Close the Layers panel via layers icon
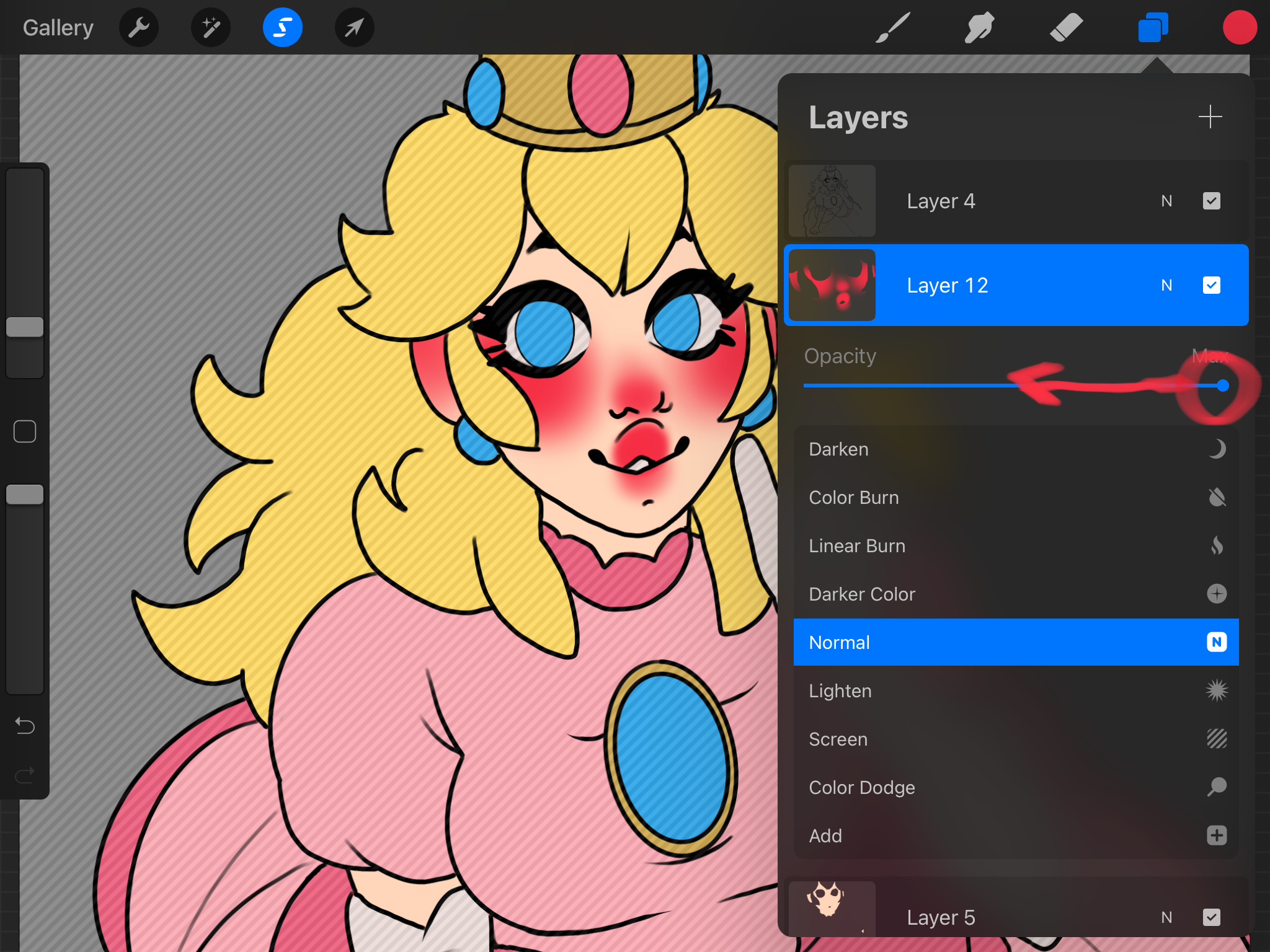 click(1153, 28)
